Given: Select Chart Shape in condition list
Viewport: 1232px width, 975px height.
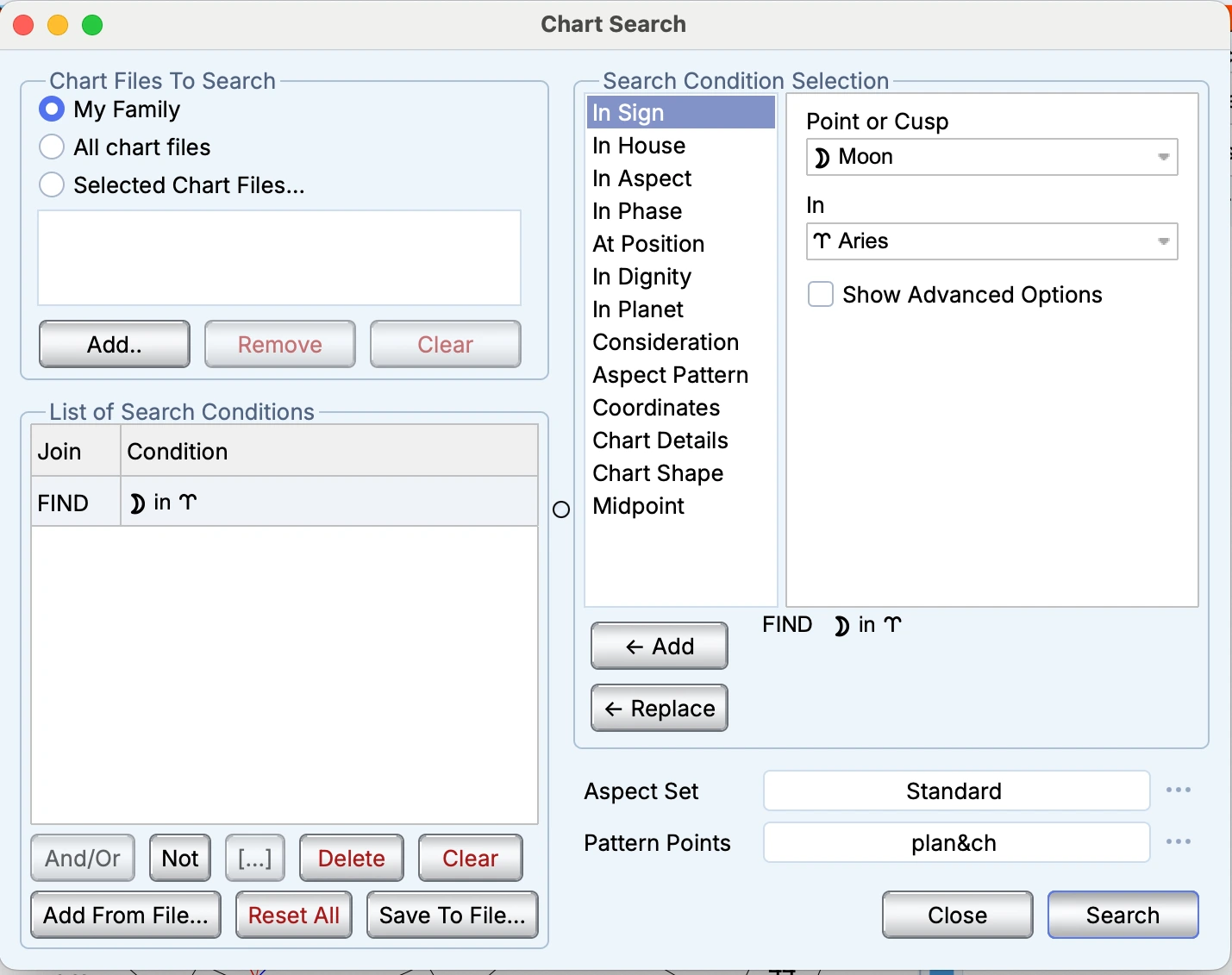Looking at the screenshot, I should pyautogui.click(x=681, y=473).
